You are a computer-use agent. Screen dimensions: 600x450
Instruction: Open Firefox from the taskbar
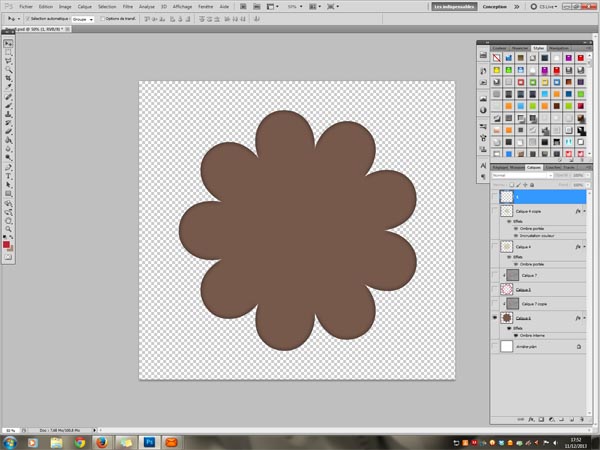click(x=102, y=443)
